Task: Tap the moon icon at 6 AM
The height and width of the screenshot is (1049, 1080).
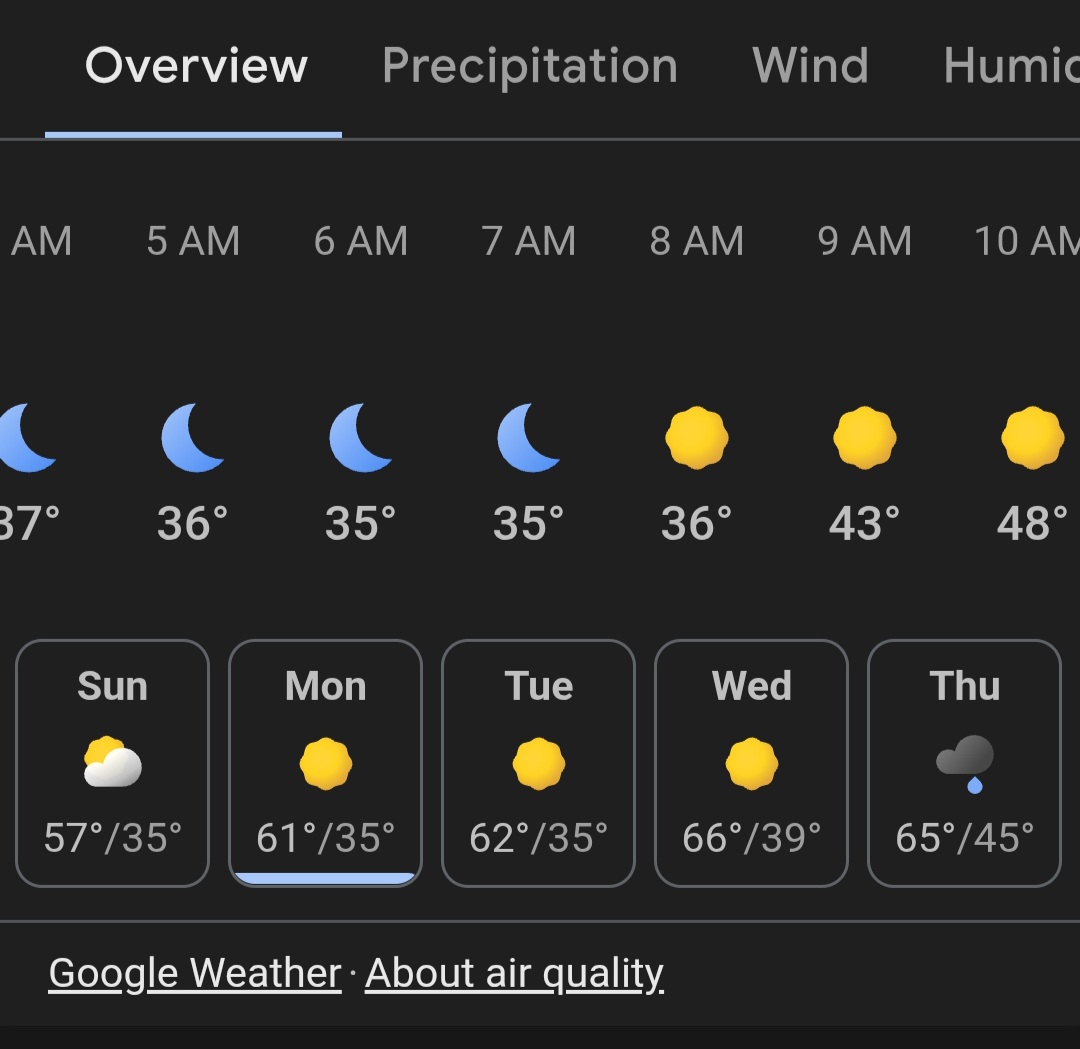Action: pos(360,438)
